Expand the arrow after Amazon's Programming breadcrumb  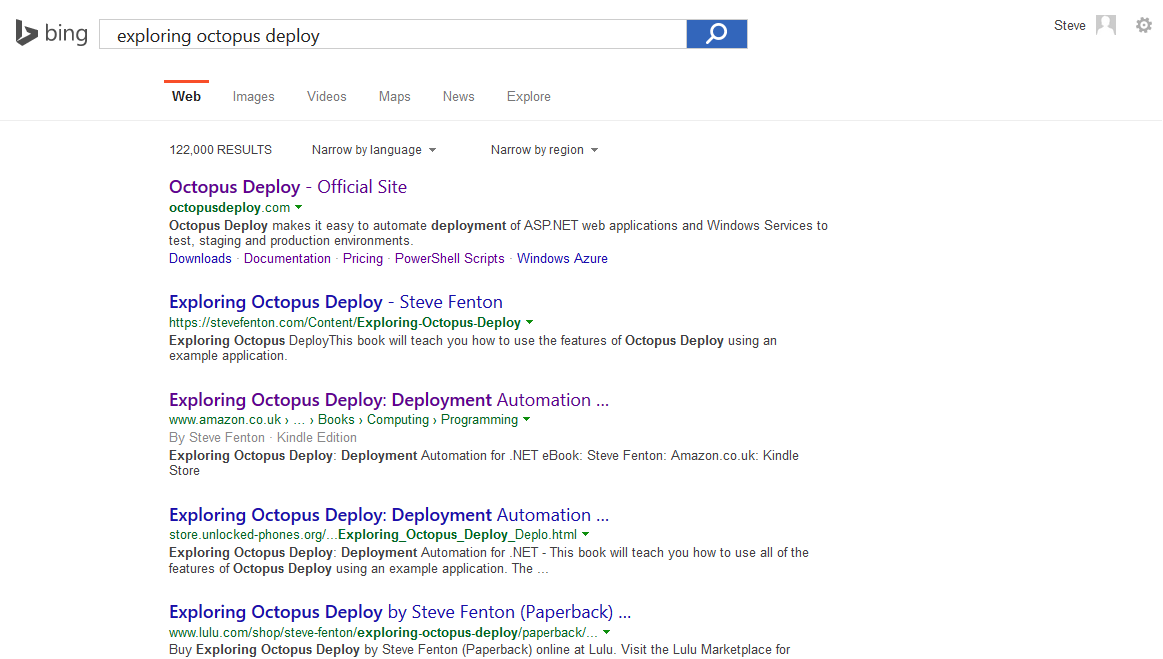coord(527,420)
